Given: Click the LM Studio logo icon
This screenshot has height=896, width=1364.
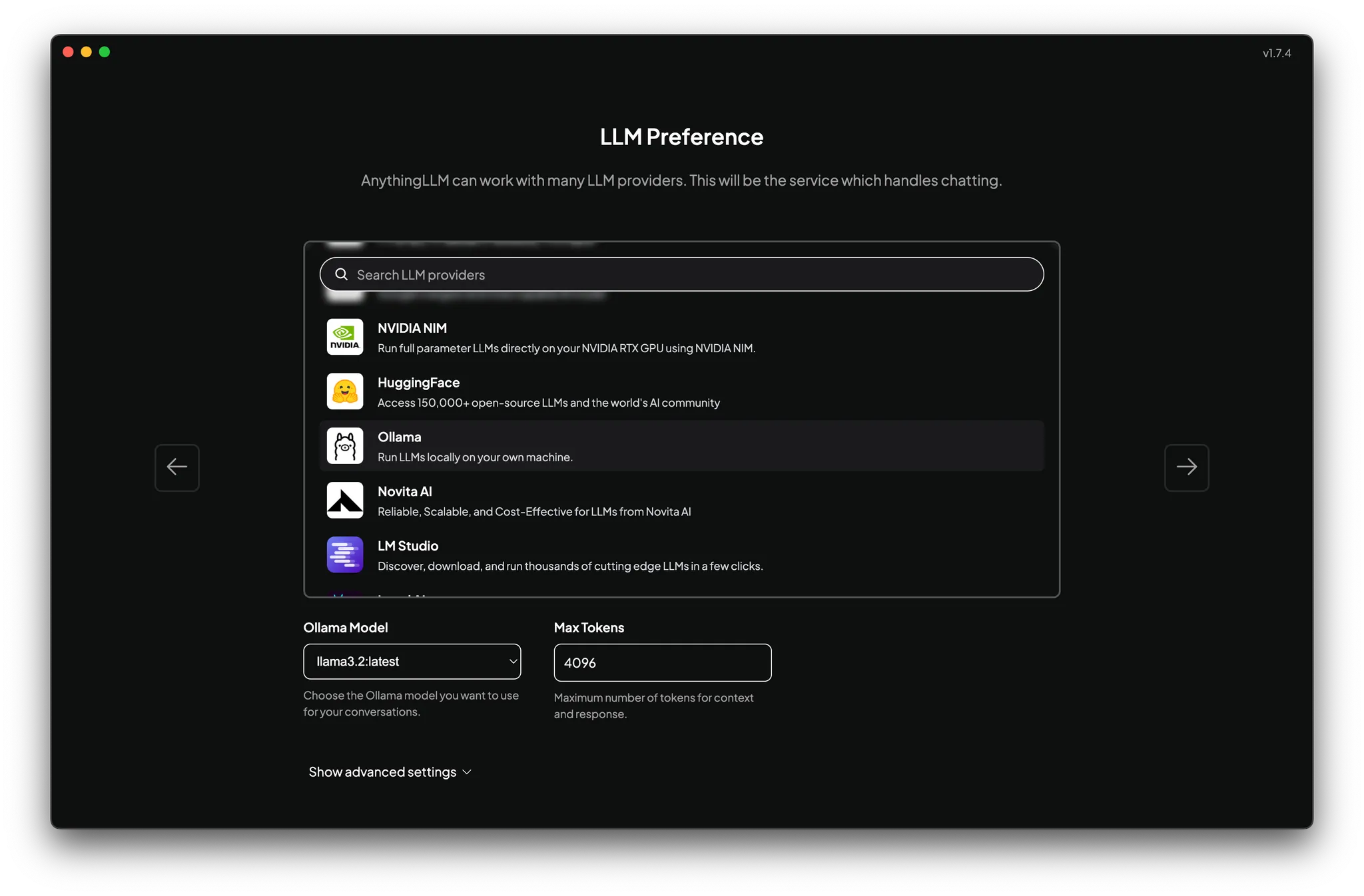Looking at the screenshot, I should (x=345, y=555).
